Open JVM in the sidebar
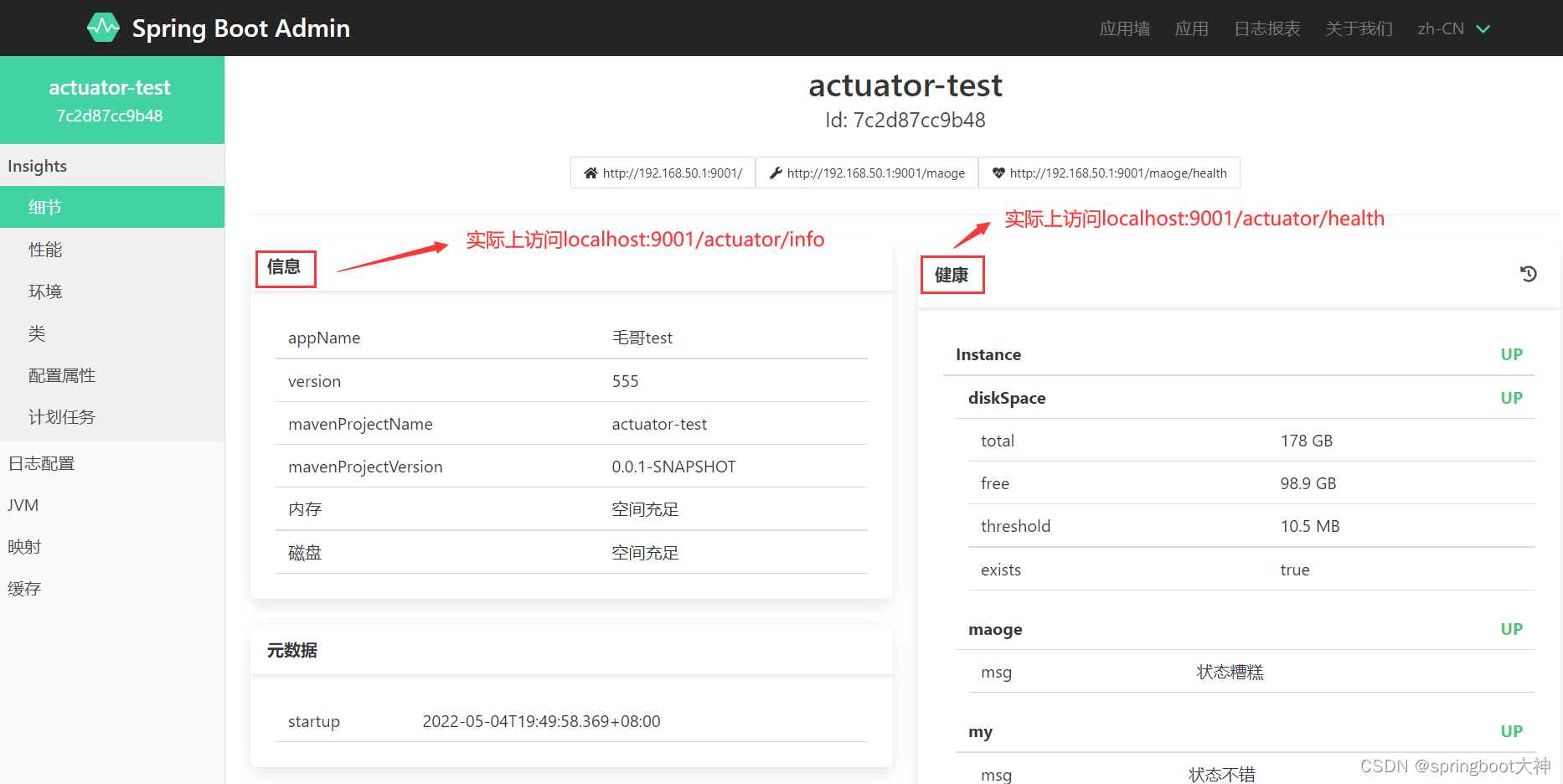This screenshot has width=1563, height=784. [112, 505]
